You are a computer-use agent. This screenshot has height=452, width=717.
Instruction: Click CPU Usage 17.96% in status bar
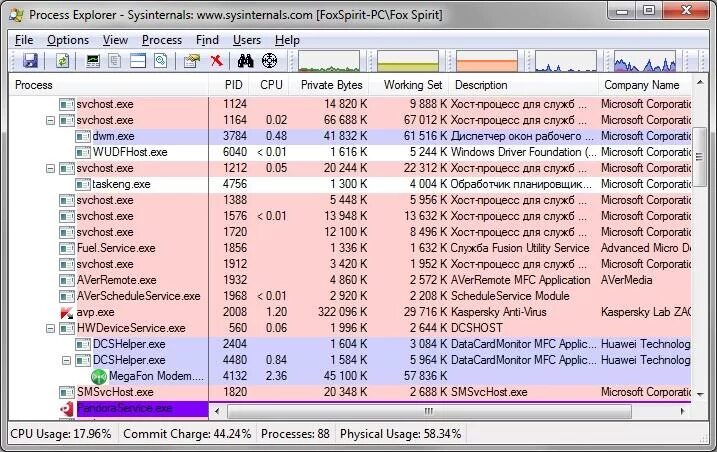[61, 434]
